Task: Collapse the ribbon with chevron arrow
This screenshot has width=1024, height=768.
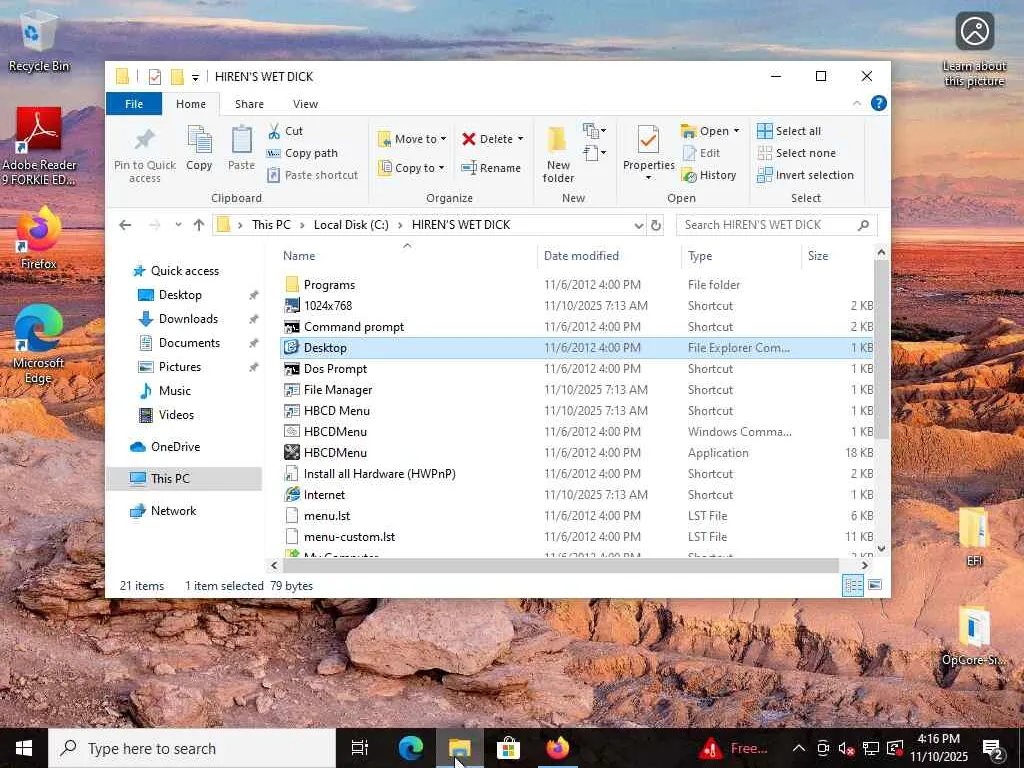Action: coord(857,103)
